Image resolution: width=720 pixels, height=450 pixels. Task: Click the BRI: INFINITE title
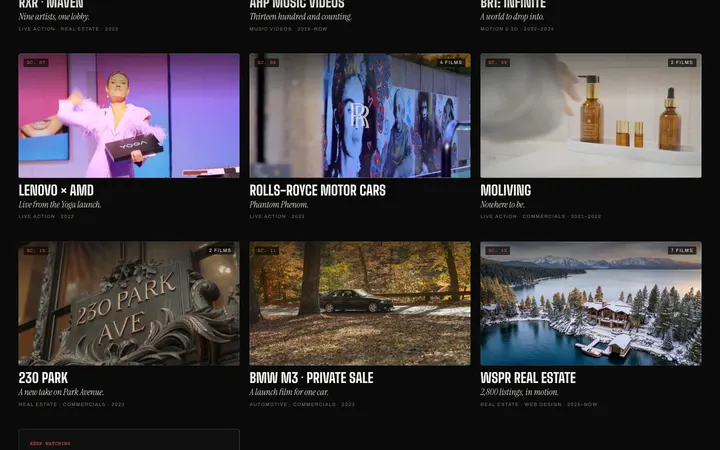513,4
